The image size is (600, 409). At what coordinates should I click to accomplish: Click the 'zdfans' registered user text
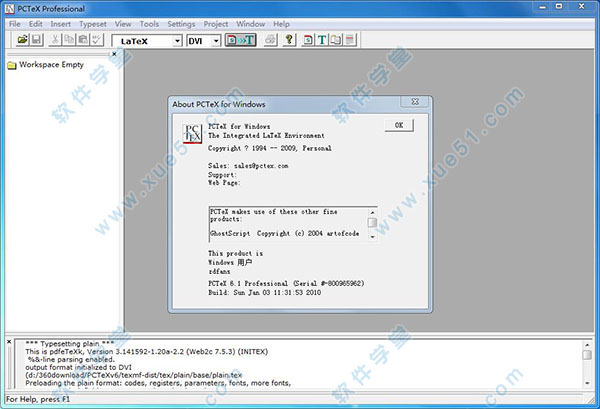coord(219,272)
